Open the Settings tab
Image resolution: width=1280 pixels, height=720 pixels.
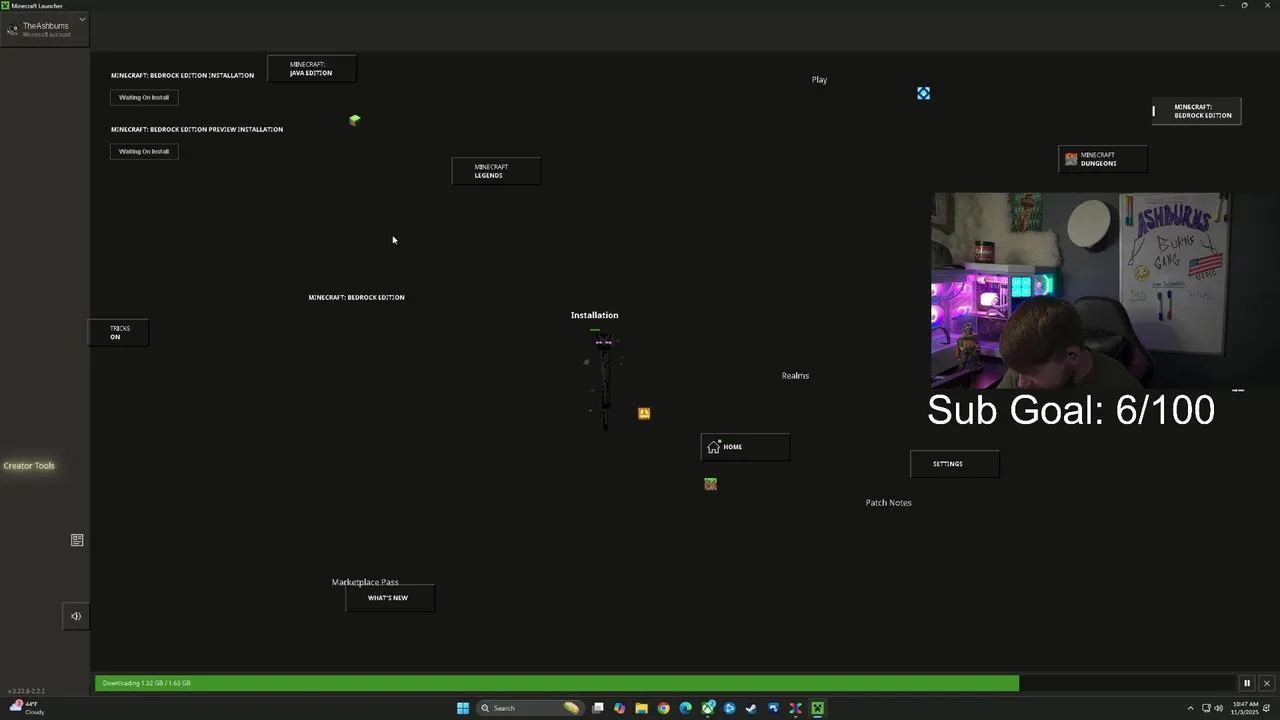pos(954,464)
